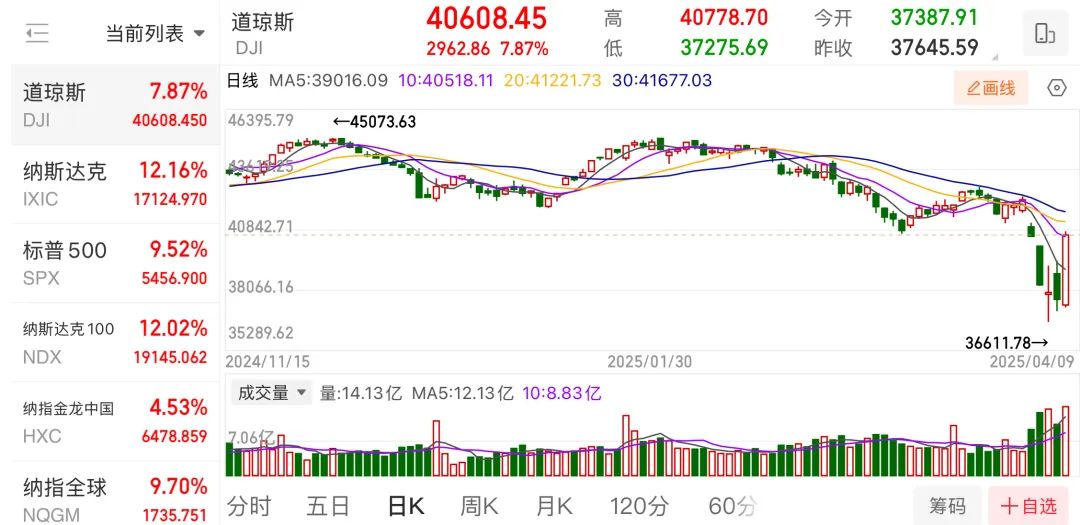
Task: Open the 当前列表 list dropdown
Action: click(x=155, y=33)
